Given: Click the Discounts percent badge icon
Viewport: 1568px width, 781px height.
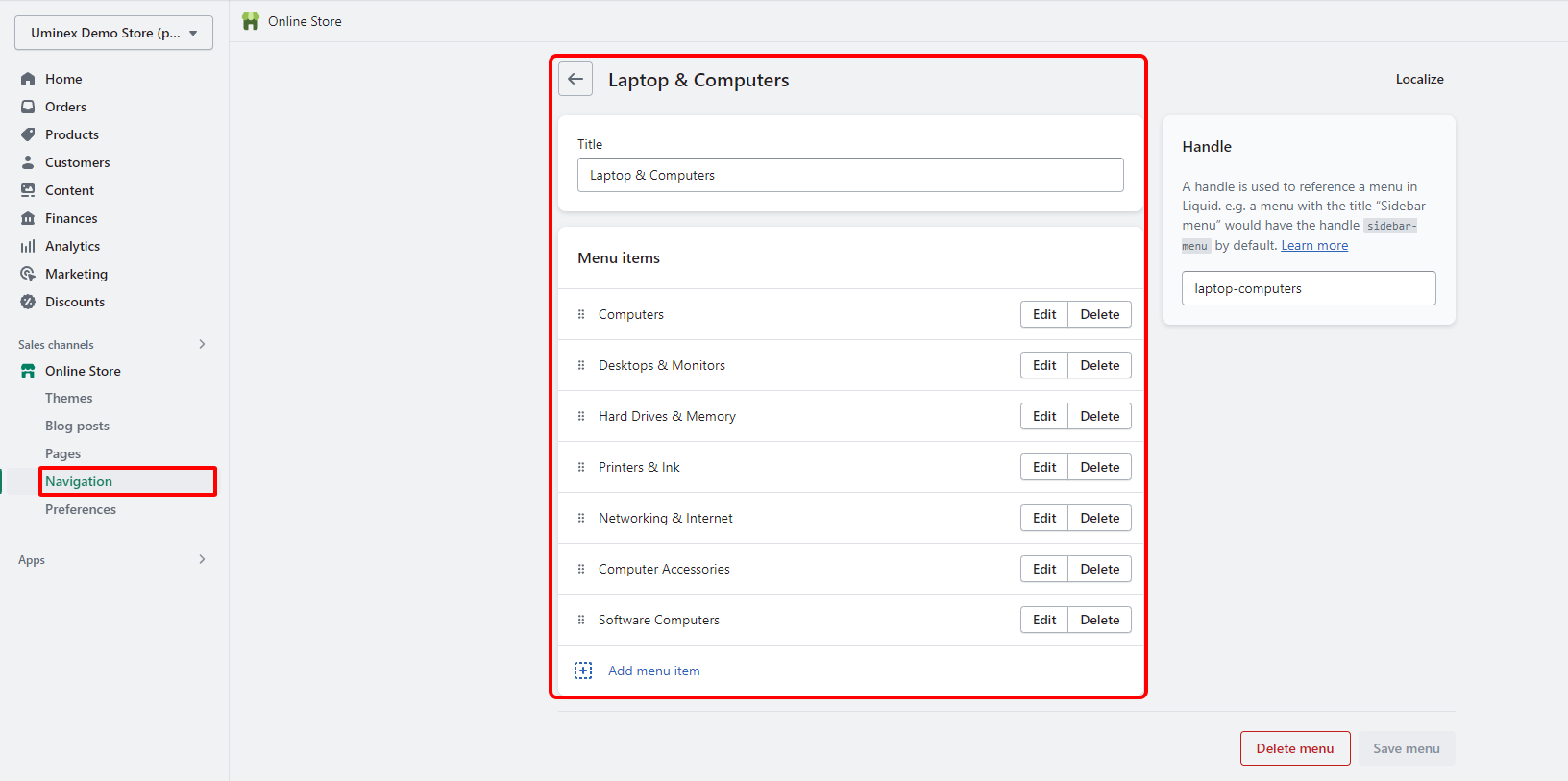Looking at the screenshot, I should 28,302.
